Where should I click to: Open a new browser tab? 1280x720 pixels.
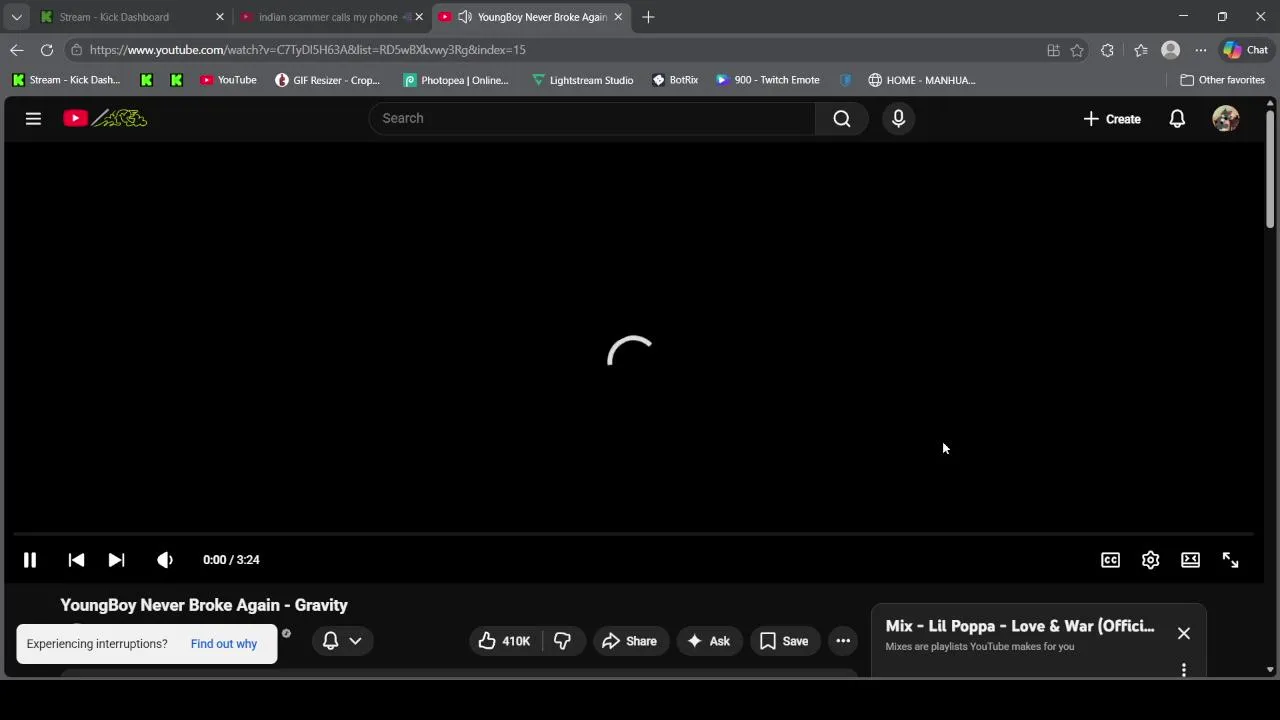pyautogui.click(x=648, y=17)
